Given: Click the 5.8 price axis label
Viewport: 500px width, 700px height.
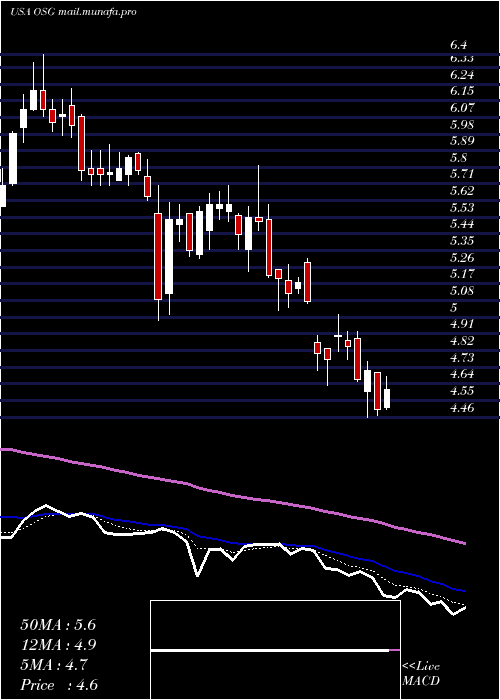Looking at the screenshot, I should 458,158.
